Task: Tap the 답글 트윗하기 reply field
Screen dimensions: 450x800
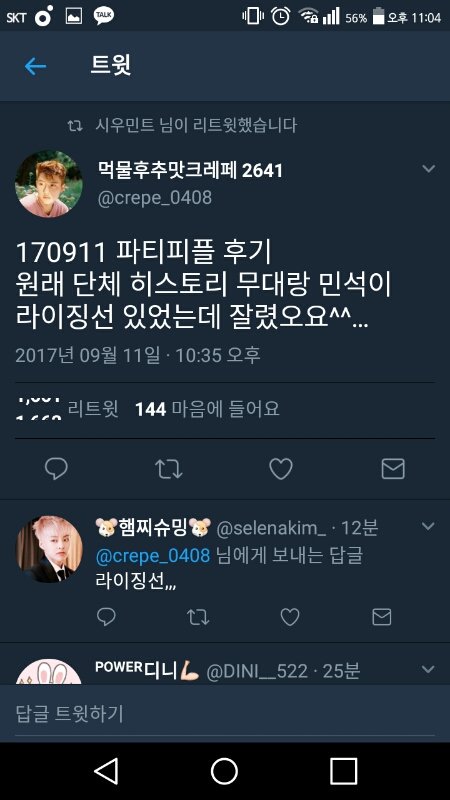Action: (225, 713)
